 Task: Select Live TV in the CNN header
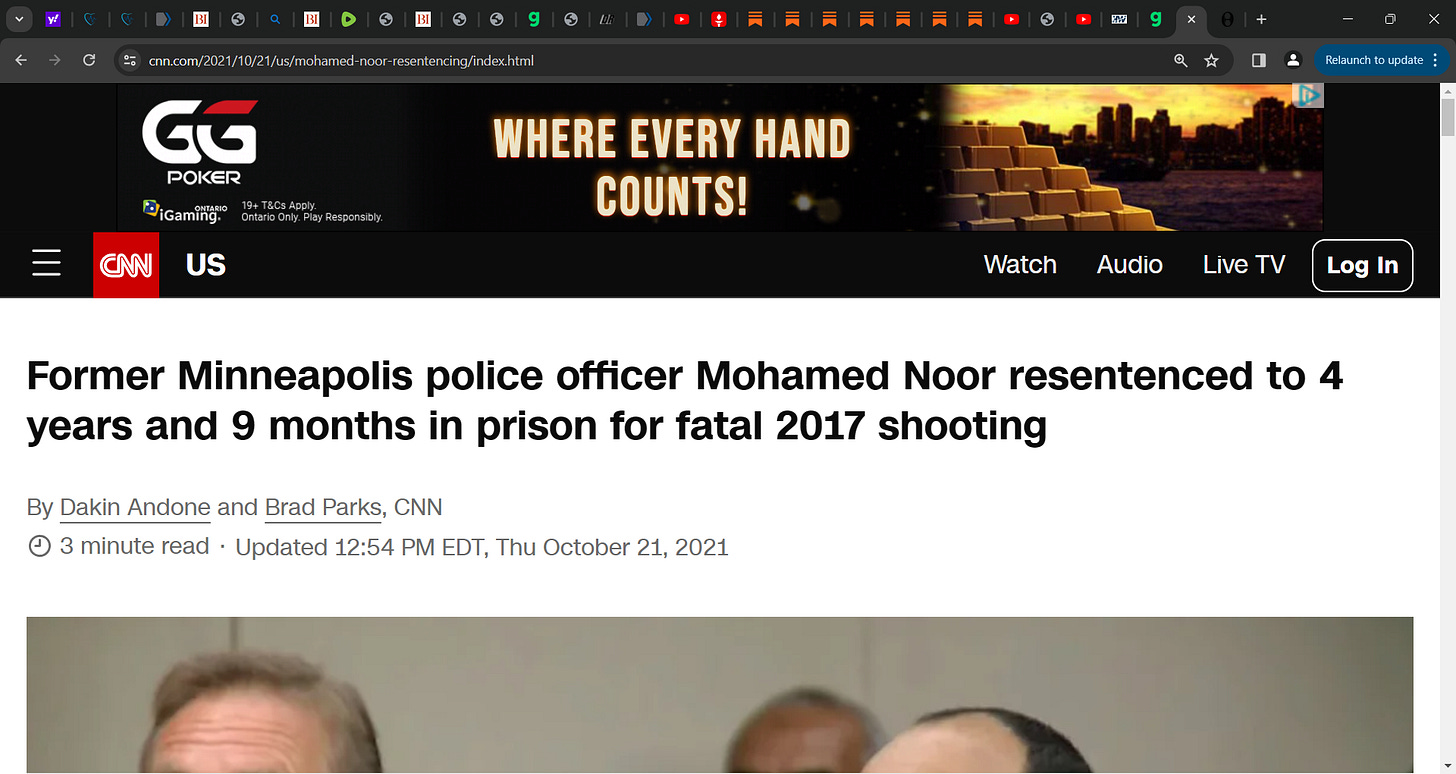point(1244,265)
